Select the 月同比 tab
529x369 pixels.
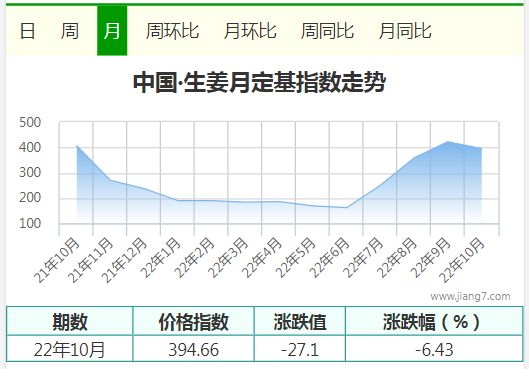pyautogui.click(x=405, y=31)
